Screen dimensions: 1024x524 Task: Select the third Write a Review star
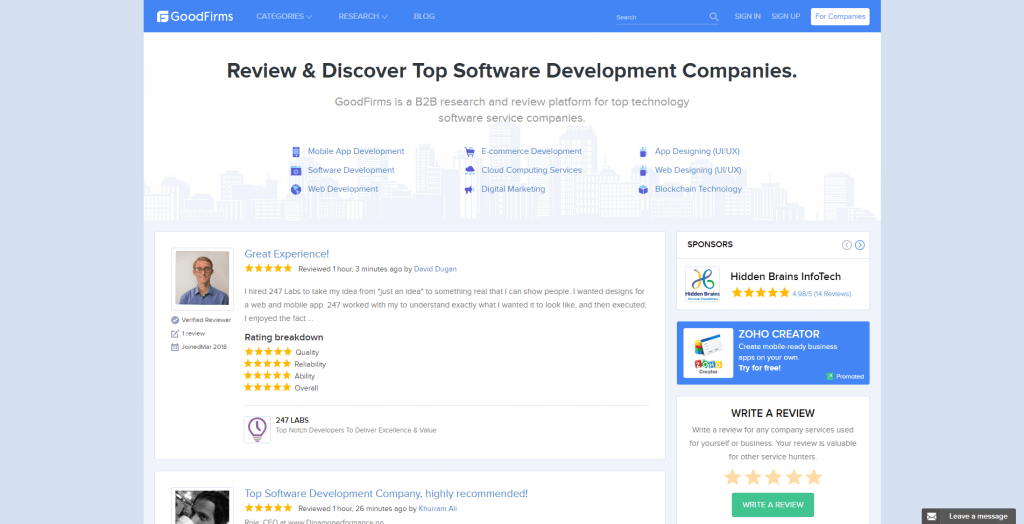[773, 477]
